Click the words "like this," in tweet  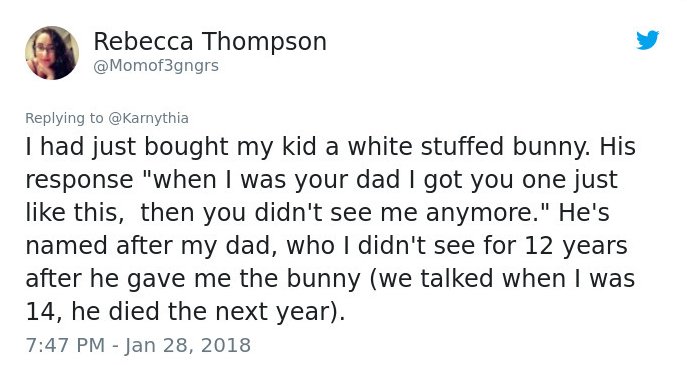click(75, 213)
